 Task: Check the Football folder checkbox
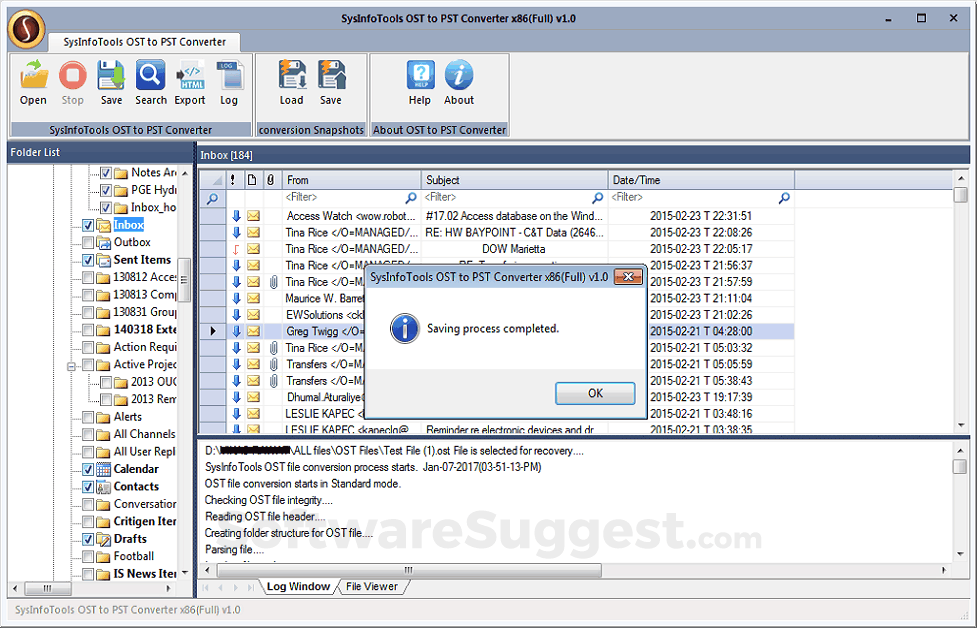click(88, 556)
